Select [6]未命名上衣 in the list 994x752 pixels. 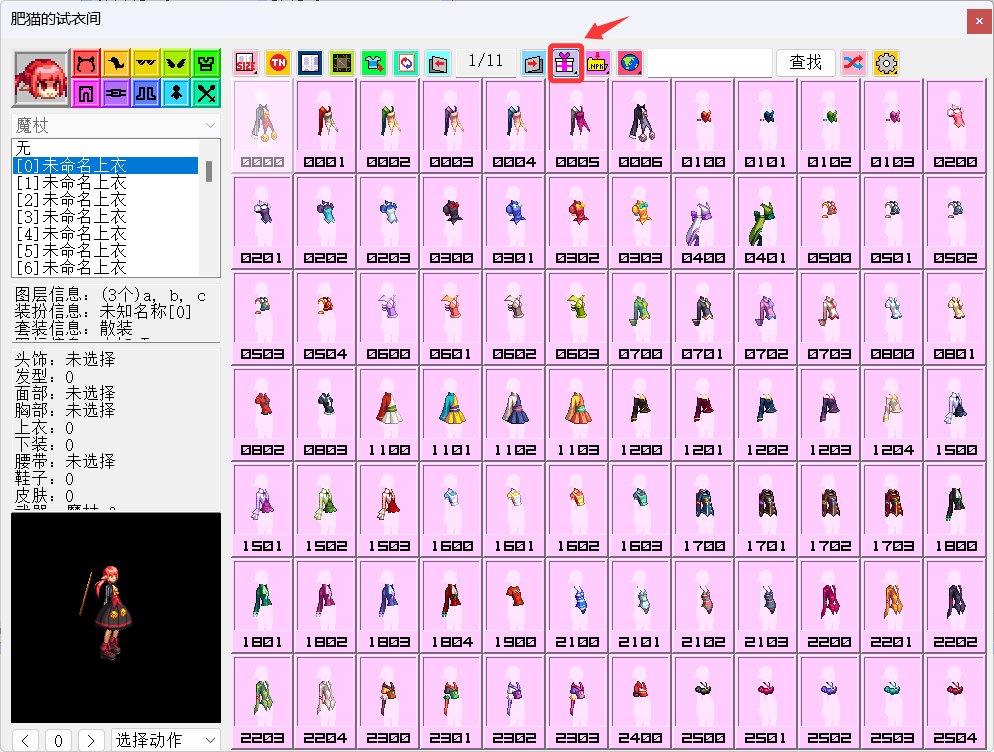tap(105, 268)
